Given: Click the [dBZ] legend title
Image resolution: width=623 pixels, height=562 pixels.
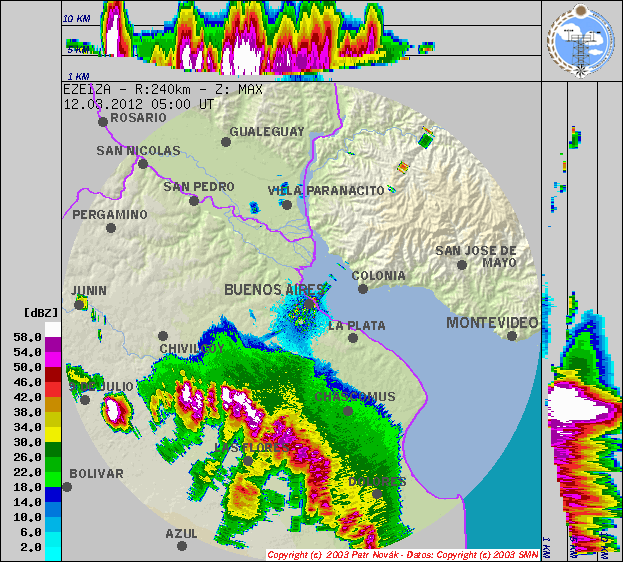Looking at the screenshot, I should point(41,313).
